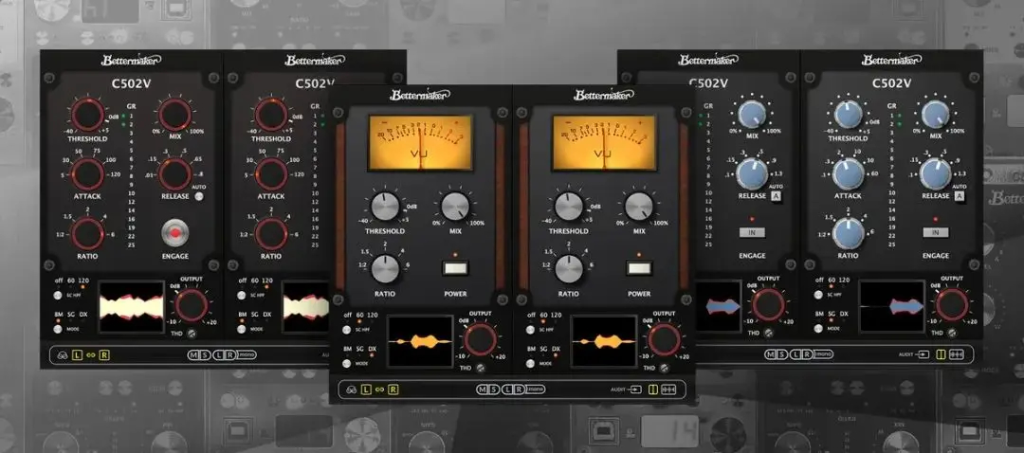Click blue ATTACK knob on far-right unit

(848, 174)
